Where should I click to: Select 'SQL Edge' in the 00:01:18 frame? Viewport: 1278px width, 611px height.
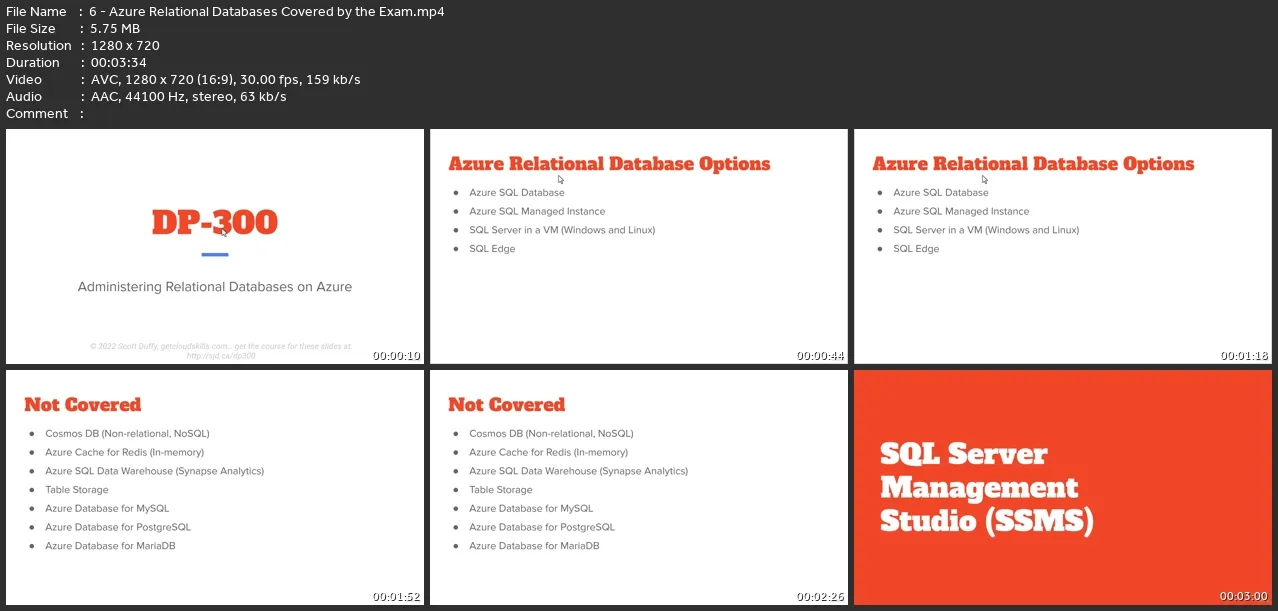[x=916, y=249]
